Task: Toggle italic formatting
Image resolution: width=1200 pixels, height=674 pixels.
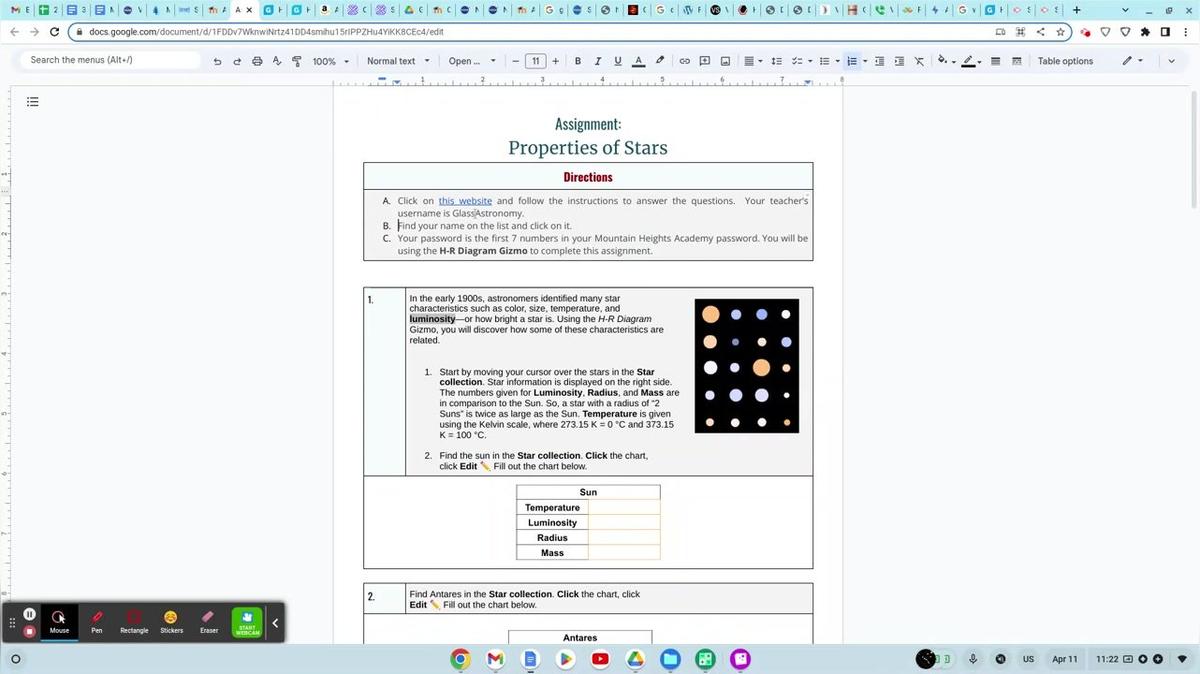Action: pos(598,61)
